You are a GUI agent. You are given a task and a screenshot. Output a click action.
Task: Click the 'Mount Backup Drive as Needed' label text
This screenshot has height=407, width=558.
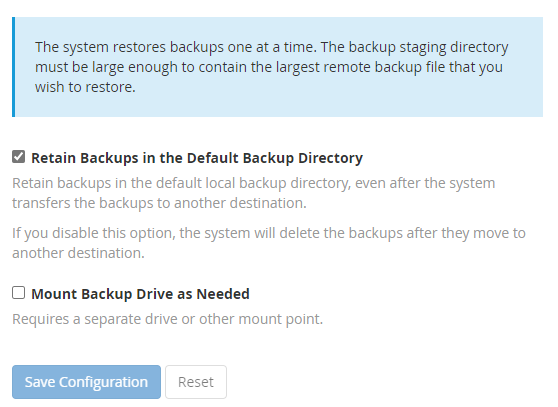(x=140, y=294)
